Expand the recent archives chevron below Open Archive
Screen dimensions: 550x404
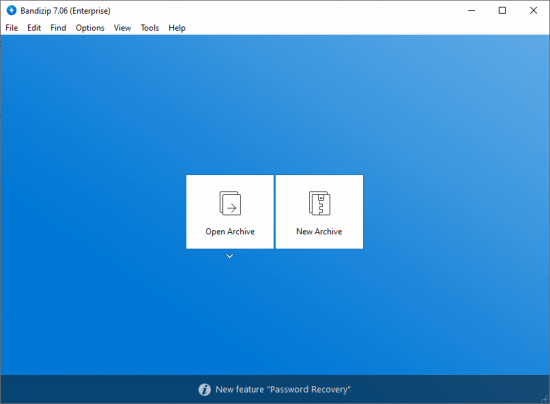point(230,256)
